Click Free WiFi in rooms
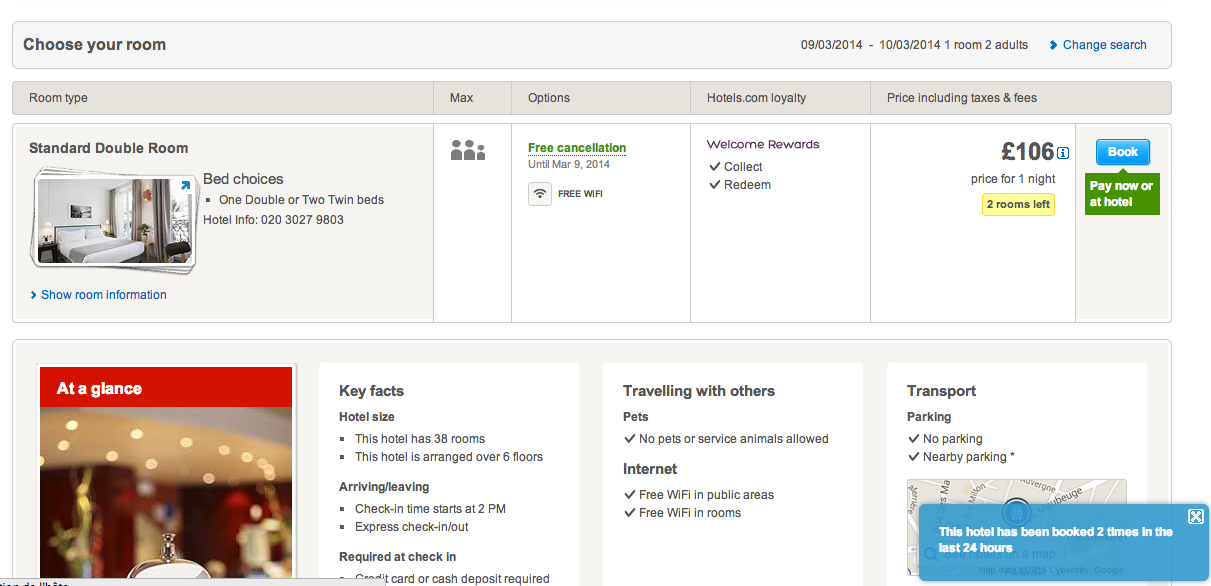Image resolution: width=1211 pixels, height=586 pixels. pyautogui.click(x=690, y=513)
